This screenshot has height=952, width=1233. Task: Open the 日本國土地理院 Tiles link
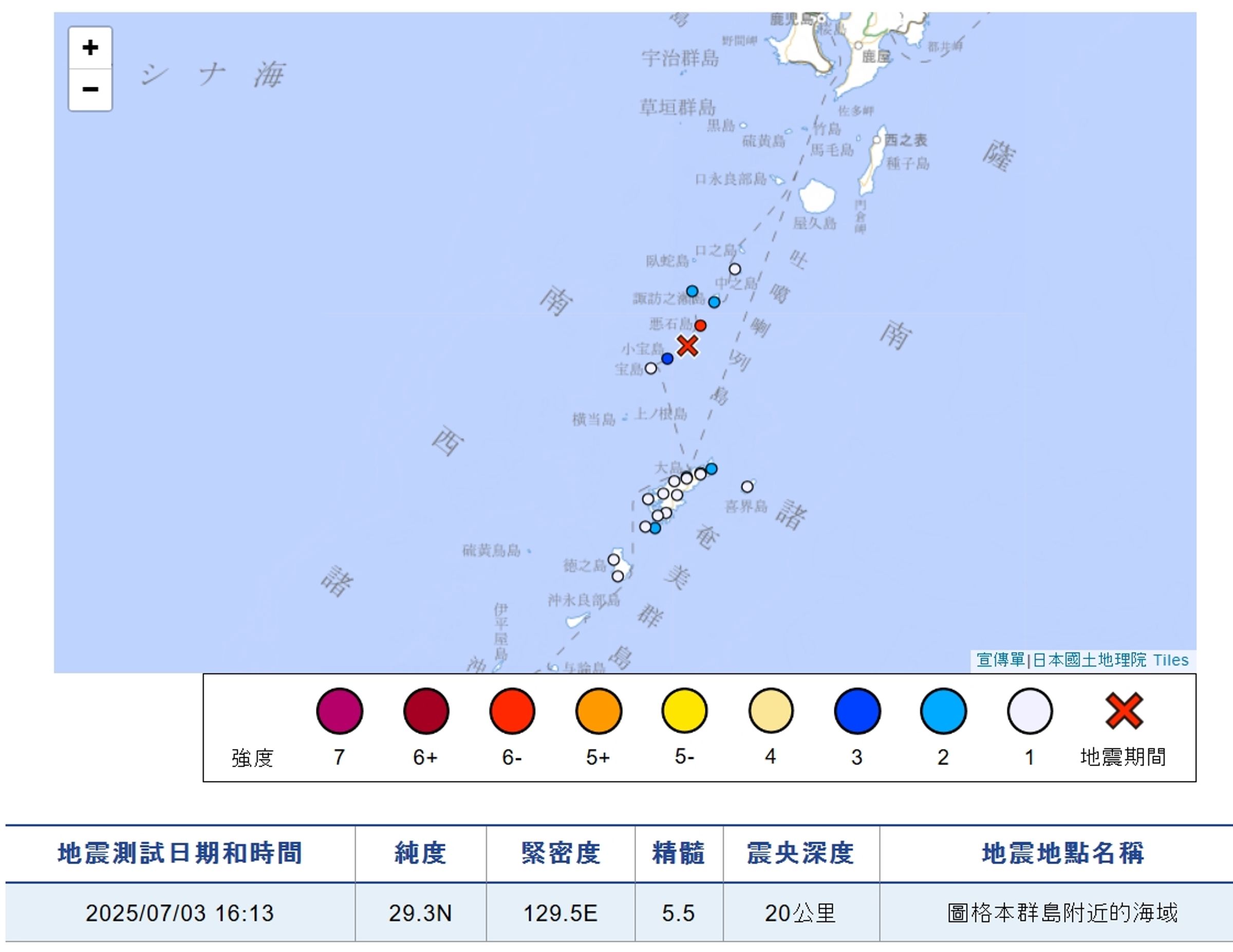1111,660
